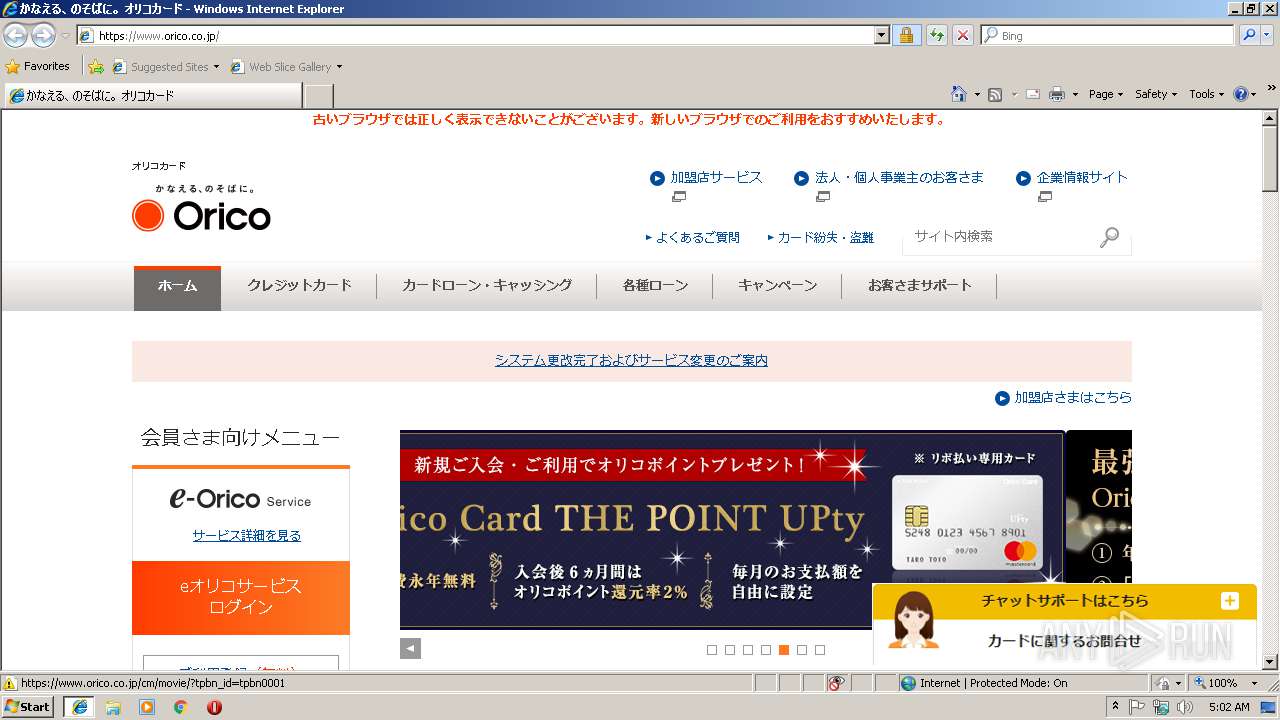Click Windows Start button
This screenshot has width=1280, height=720.
27,706
